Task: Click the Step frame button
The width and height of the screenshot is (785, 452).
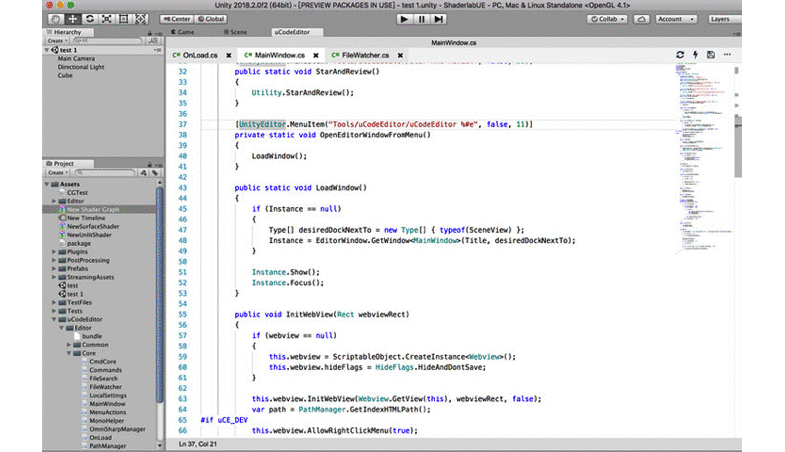Action: (x=439, y=19)
